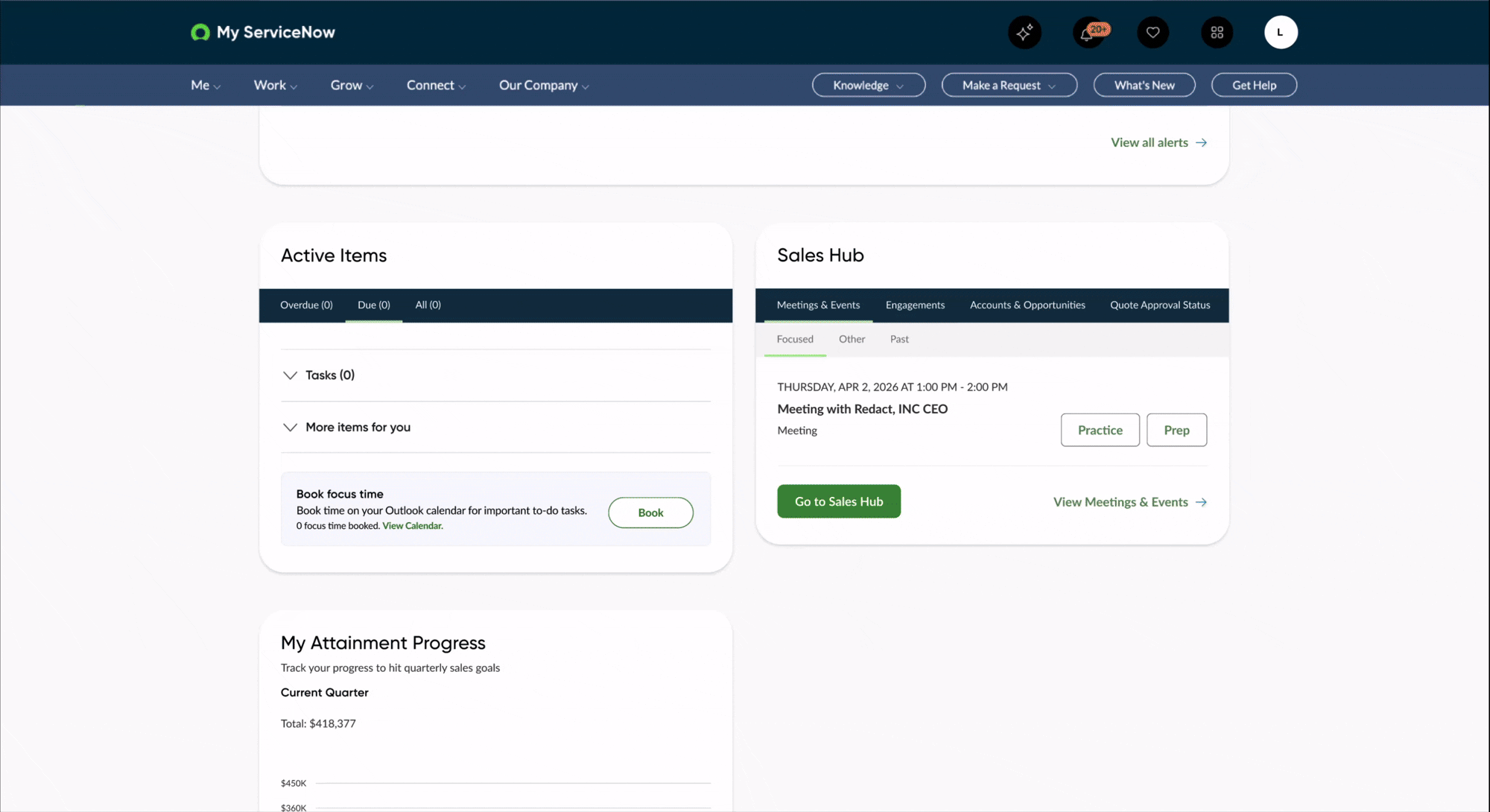This screenshot has height=812, width=1490.
Task: Click Prep for the Redact INC meeting
Action: tap(1176, 430)
